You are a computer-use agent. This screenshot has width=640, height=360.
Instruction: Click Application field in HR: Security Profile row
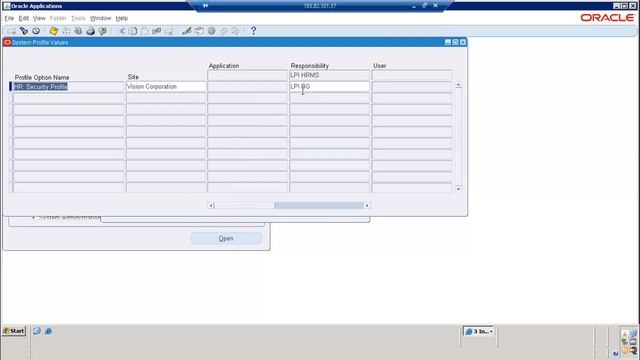(x=247, y=87)
